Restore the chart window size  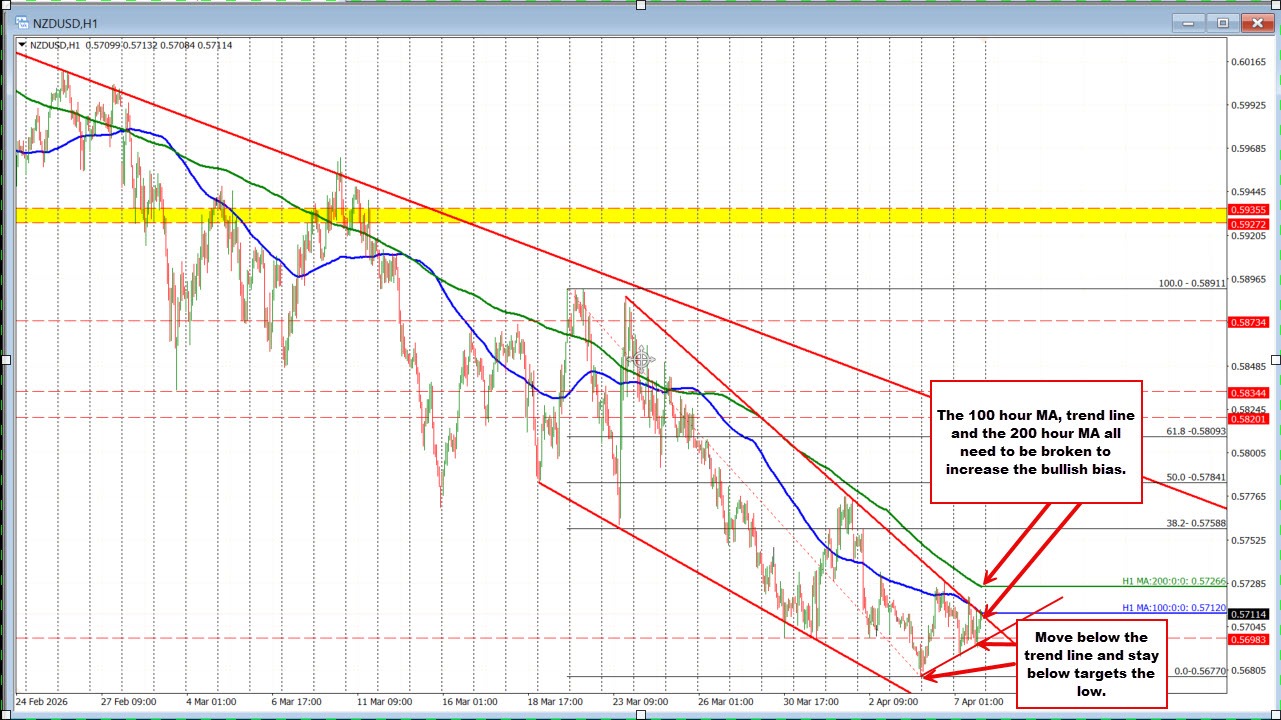click(1221, 22)
